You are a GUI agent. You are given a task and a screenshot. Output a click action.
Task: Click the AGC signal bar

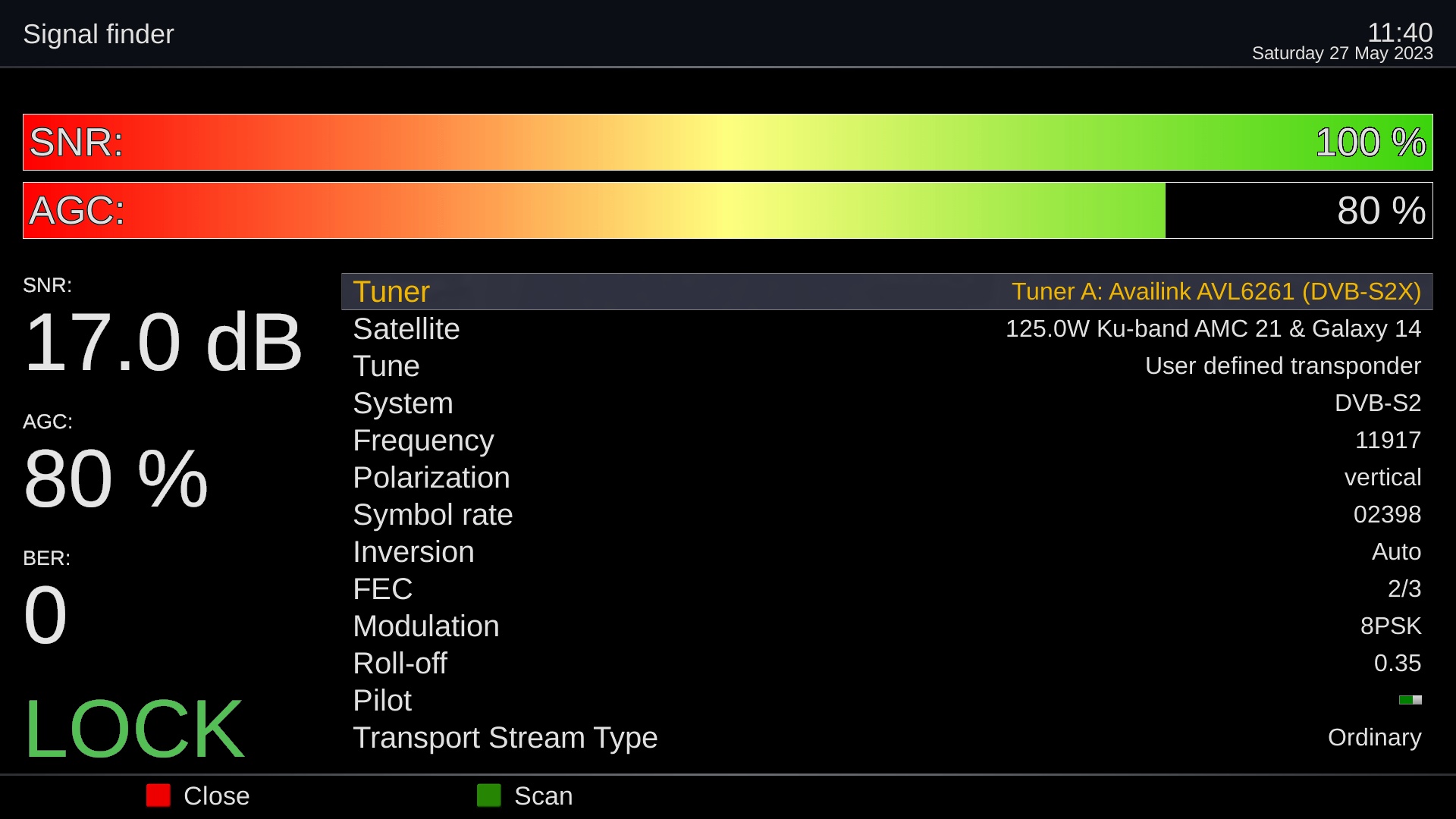tap(728, 210)
